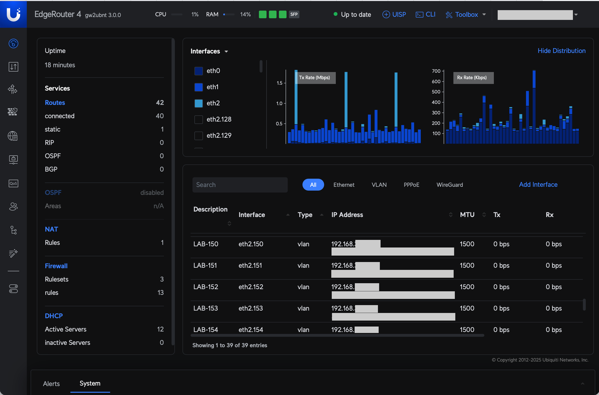Open the config tree icon in sidebar
Screen dimensions: 599x395
point(13,230)
